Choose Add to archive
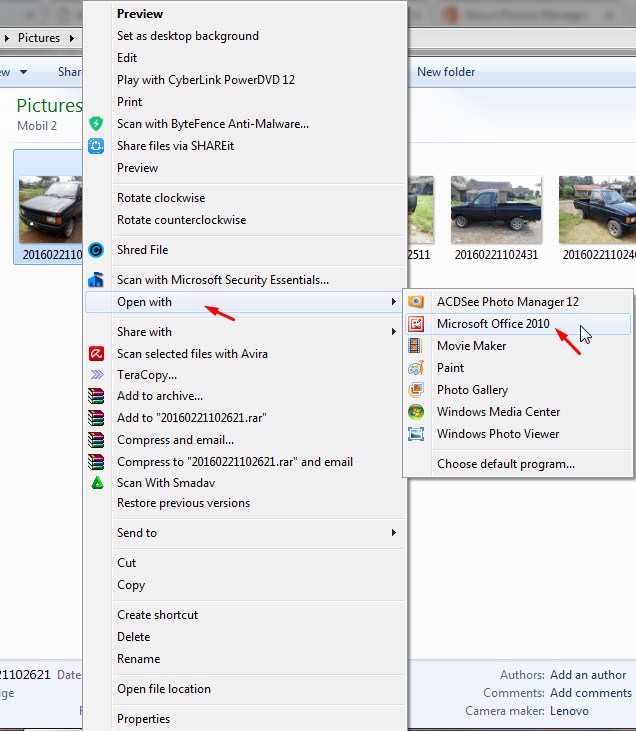Screen dimensions: 636x731 point(160,396)
